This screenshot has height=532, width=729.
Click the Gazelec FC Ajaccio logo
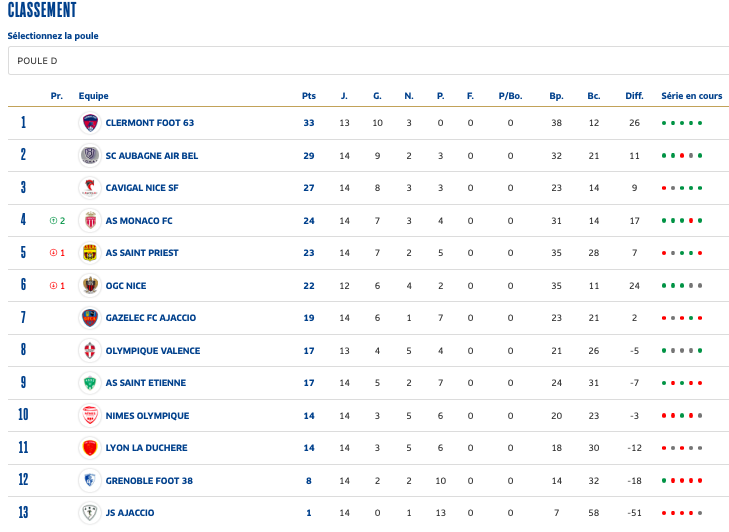pos(90,318)
